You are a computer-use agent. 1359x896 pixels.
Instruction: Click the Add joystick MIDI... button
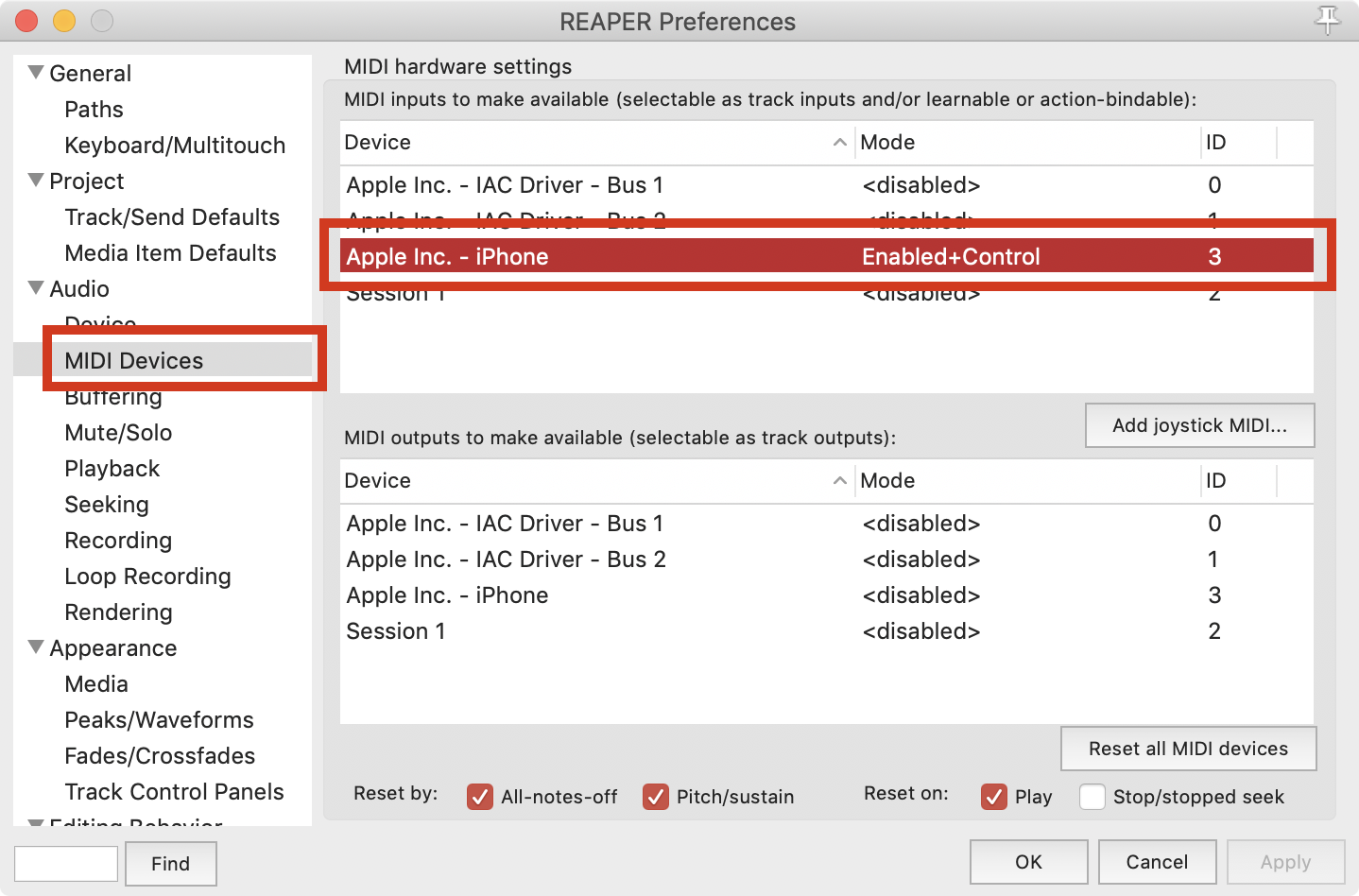1200,425
